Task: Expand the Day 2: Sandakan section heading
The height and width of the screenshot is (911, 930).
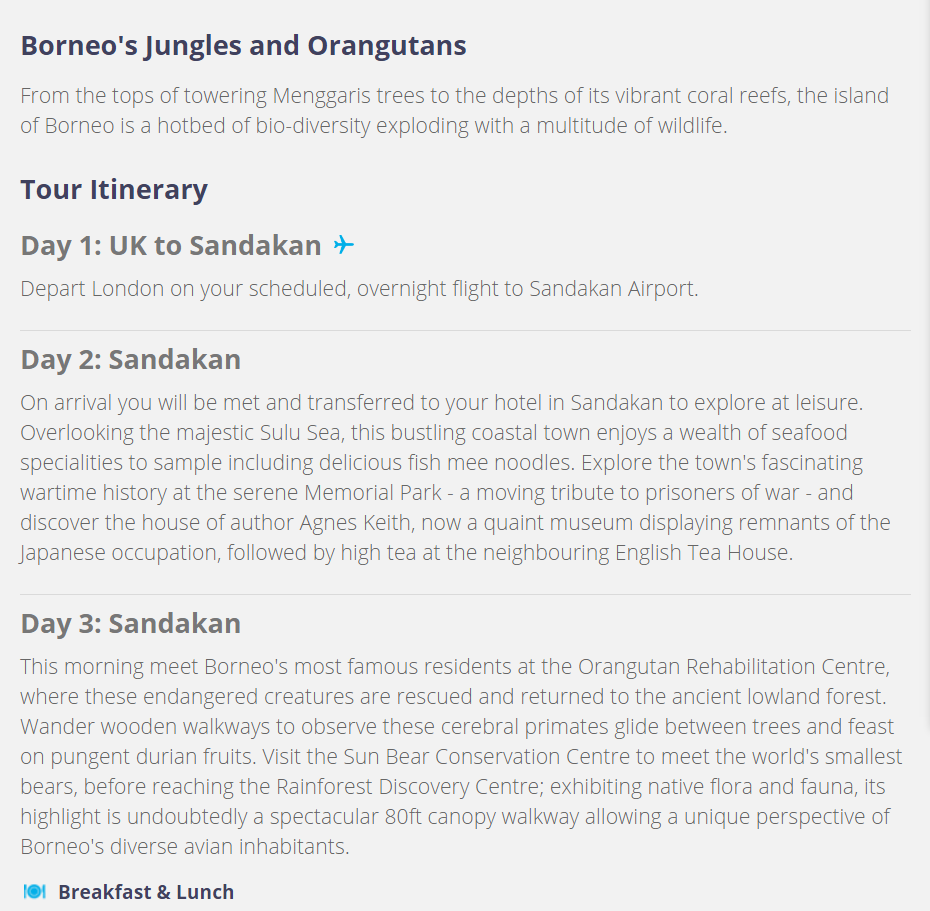Action: (x=130, y=359)
